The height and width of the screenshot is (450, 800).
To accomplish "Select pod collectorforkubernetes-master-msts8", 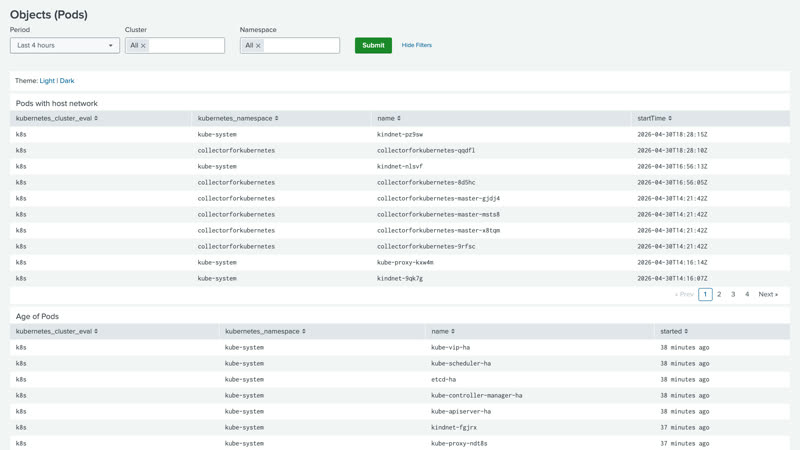I will 438,214.
